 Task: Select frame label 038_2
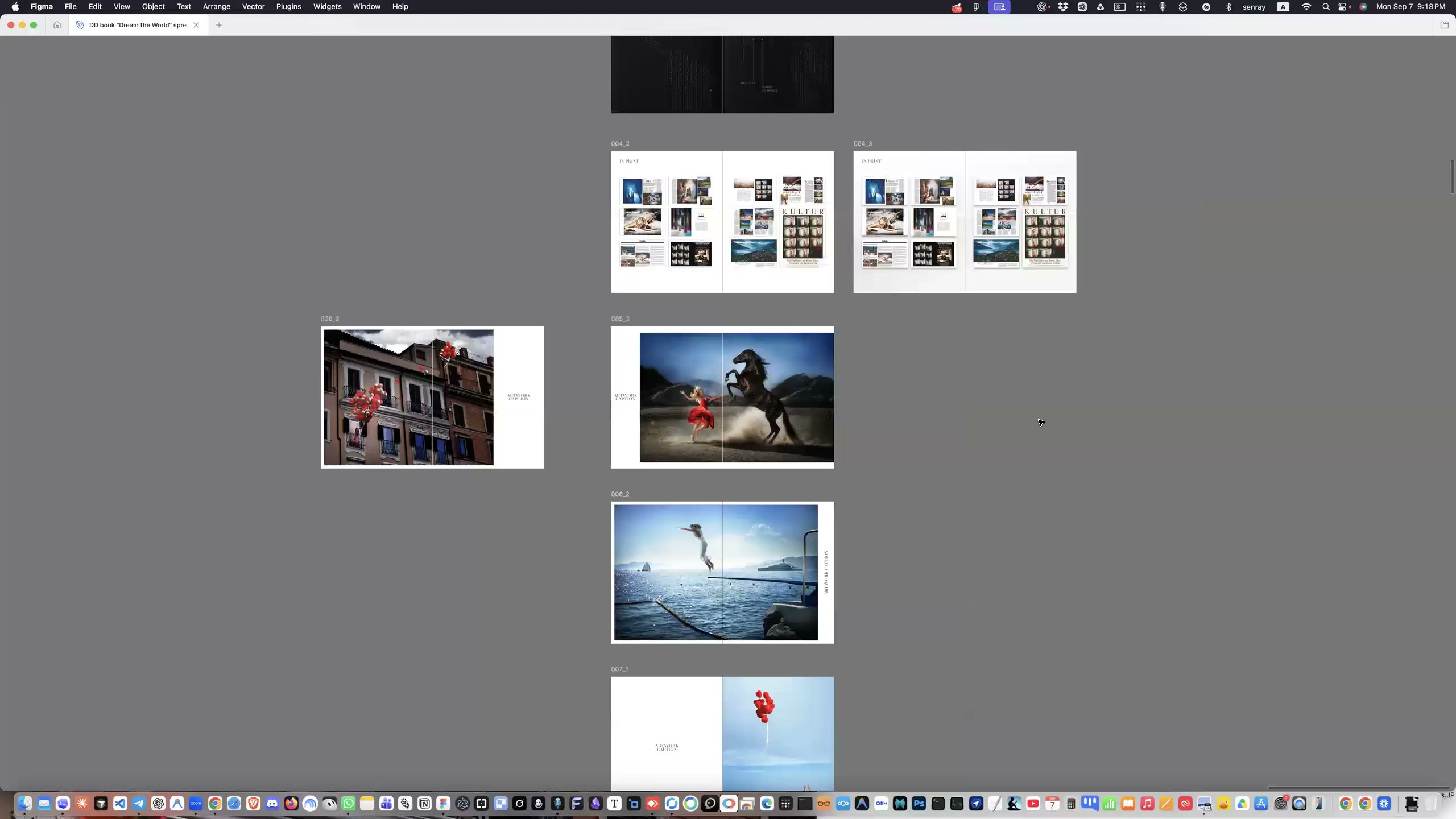tap(329, 319)
